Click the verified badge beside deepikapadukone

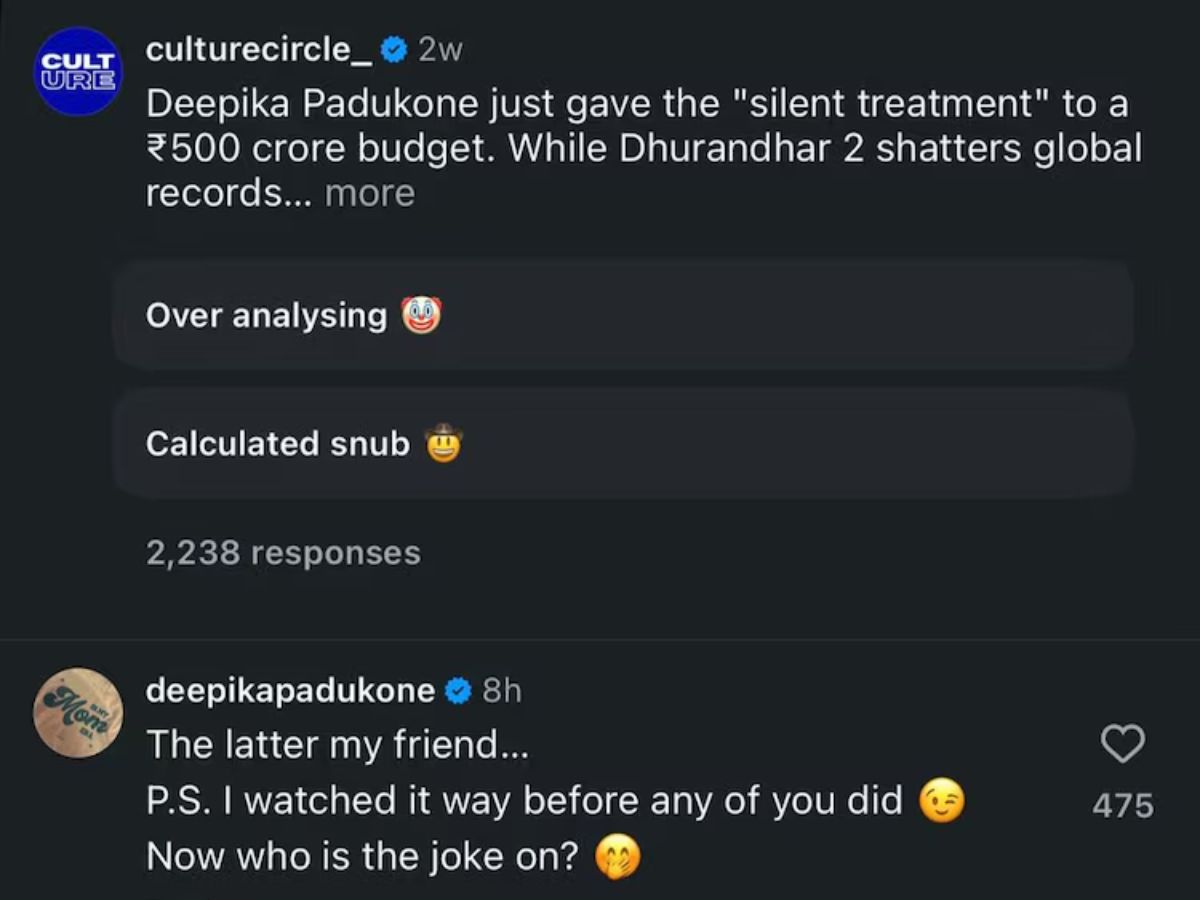coord(458,691)
